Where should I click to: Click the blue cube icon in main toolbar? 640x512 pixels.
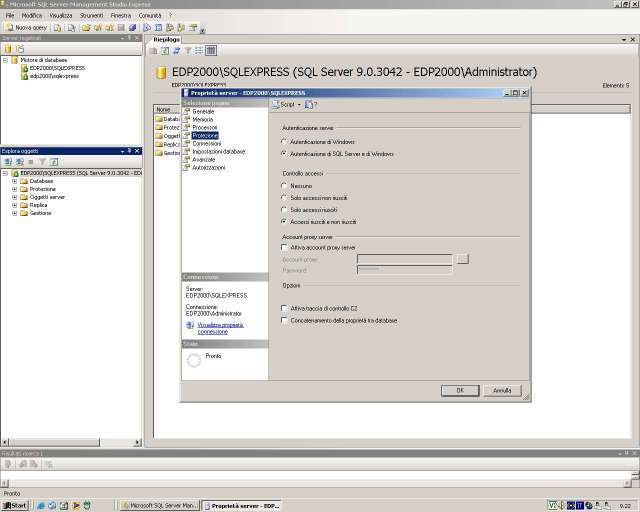tap(132, 28)
